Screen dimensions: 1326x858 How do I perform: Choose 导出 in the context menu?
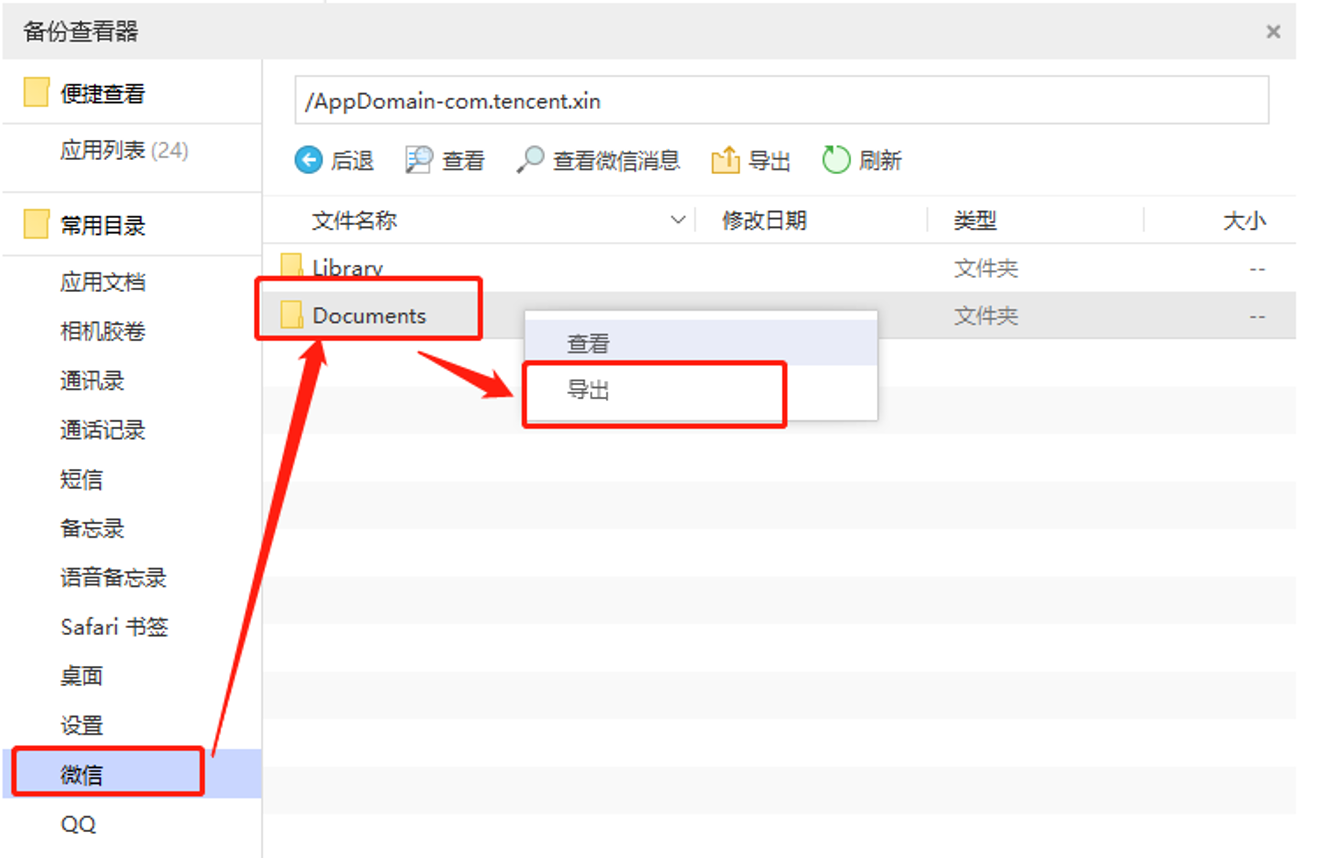tap(700, 390)
